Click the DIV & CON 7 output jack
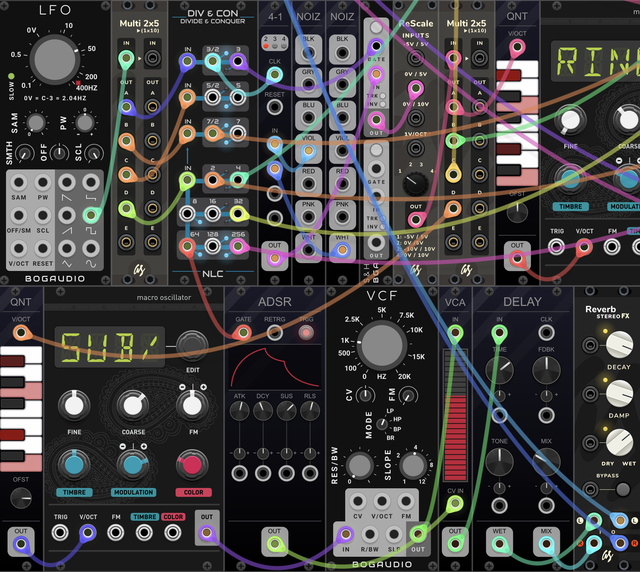 (x=238, y=133)
